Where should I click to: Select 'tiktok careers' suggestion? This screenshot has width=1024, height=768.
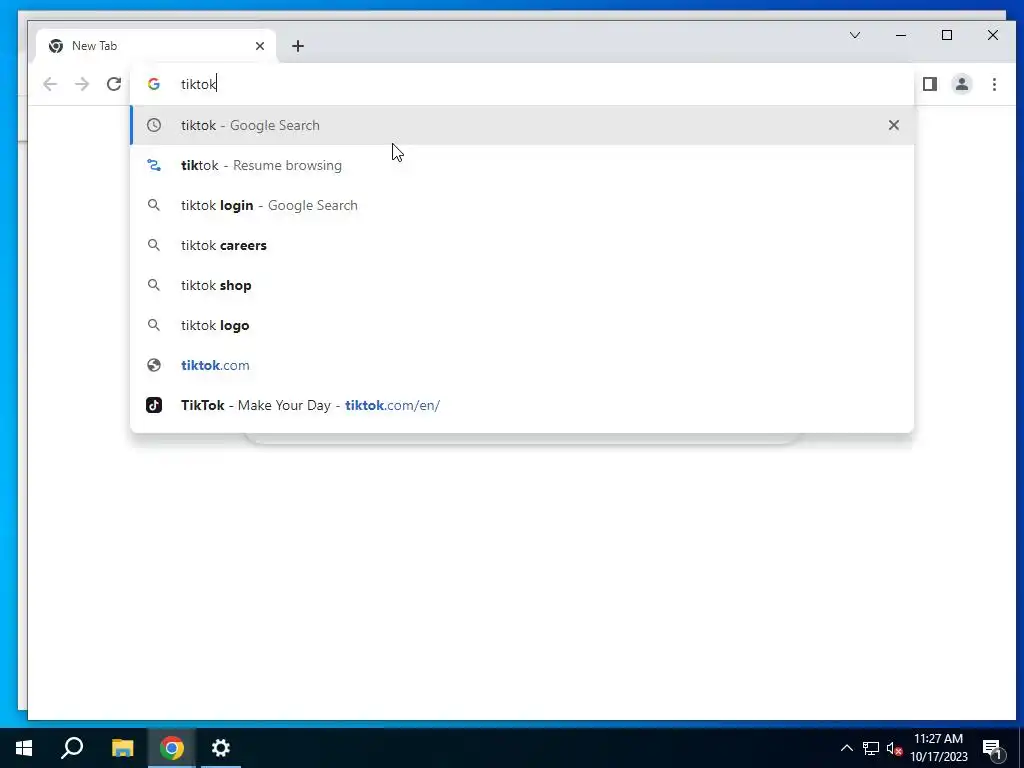(x=522, y=245)
